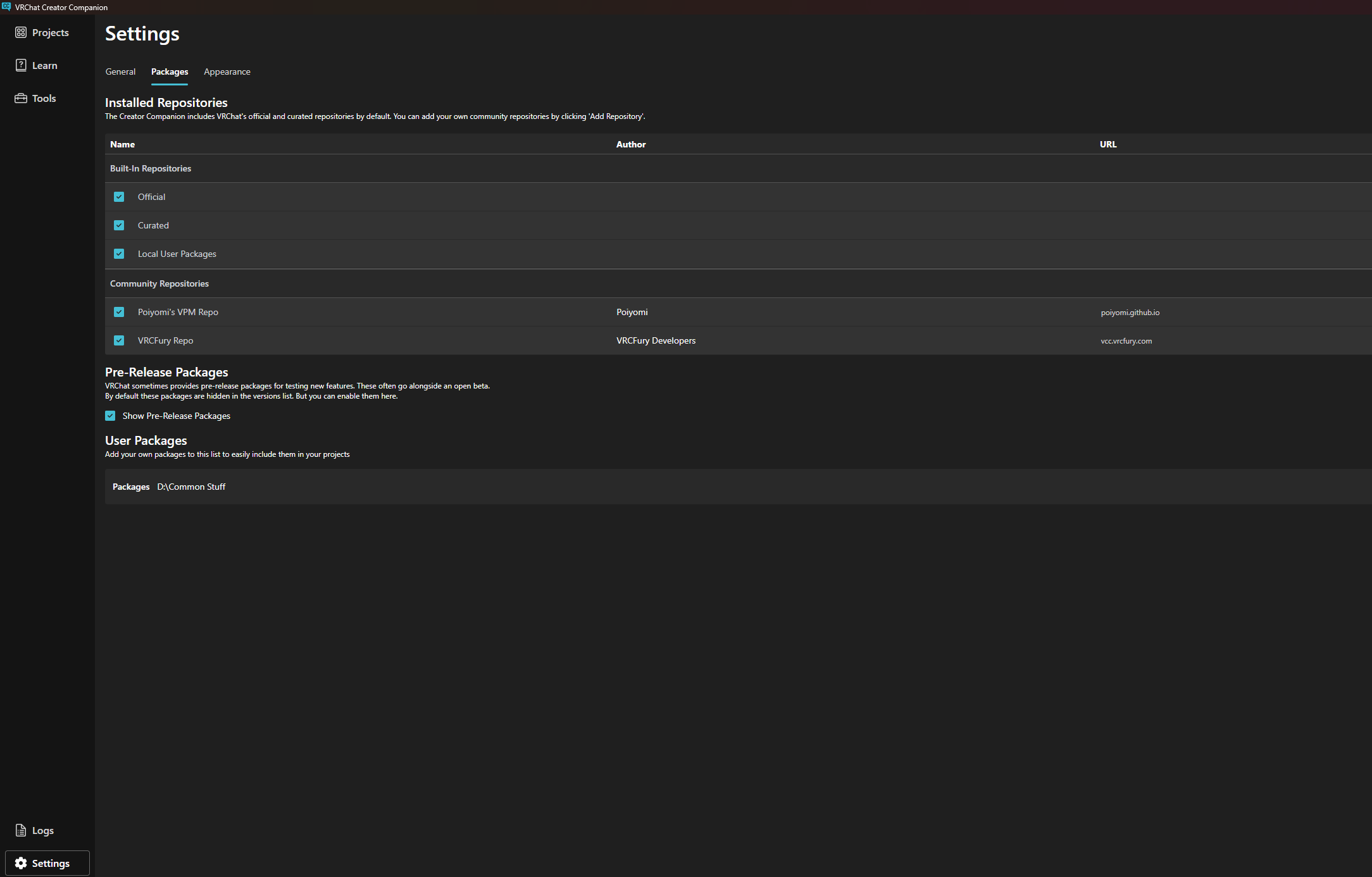The width and height of the screenshot is (1372, 877).
Task: Toggle Show Pre-Release Packages checkbox
Action: 110,416
